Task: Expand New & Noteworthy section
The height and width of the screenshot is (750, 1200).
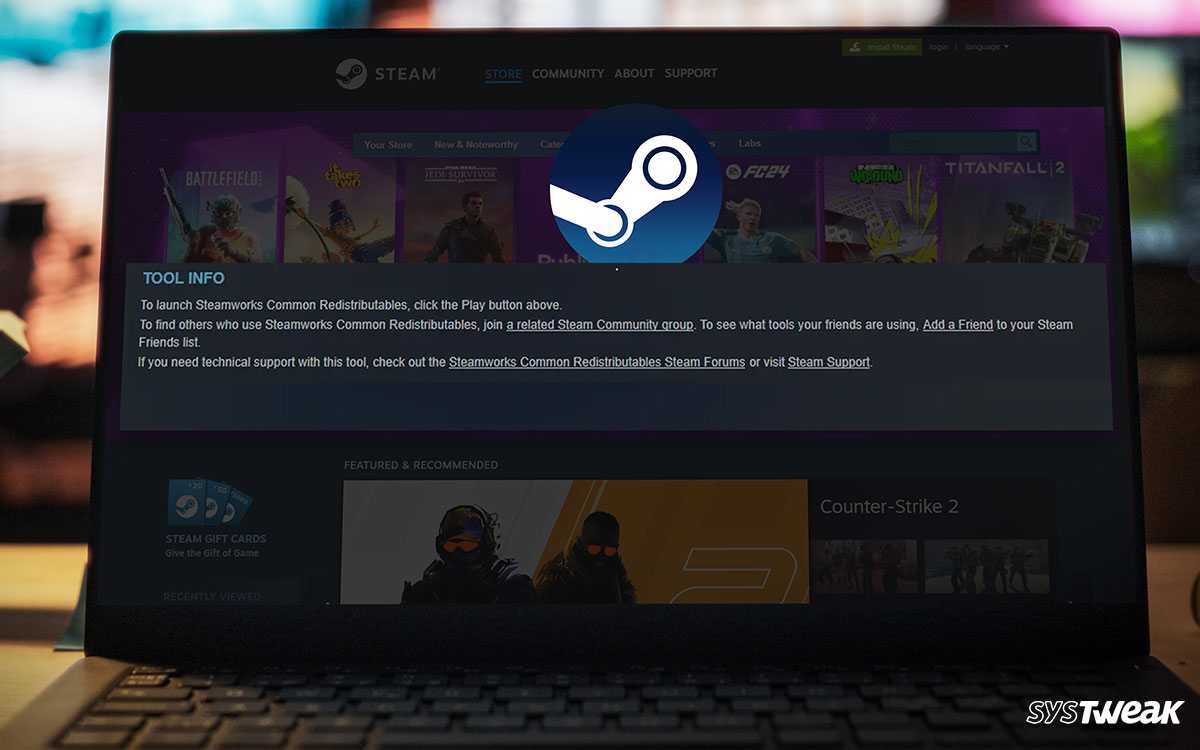Action: click(475, 144)
